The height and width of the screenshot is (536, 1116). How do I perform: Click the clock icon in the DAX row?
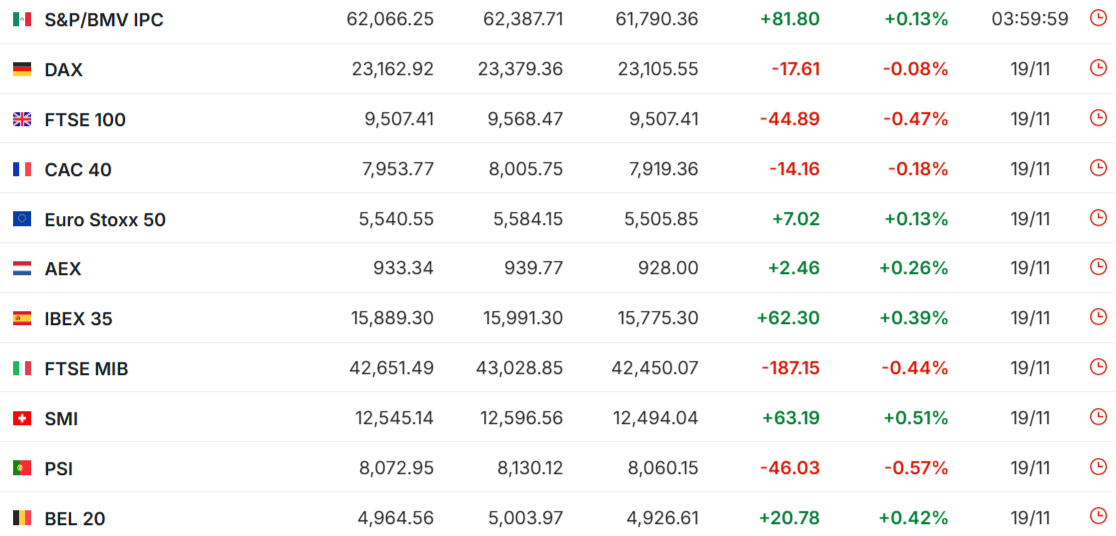[1097, 68]
